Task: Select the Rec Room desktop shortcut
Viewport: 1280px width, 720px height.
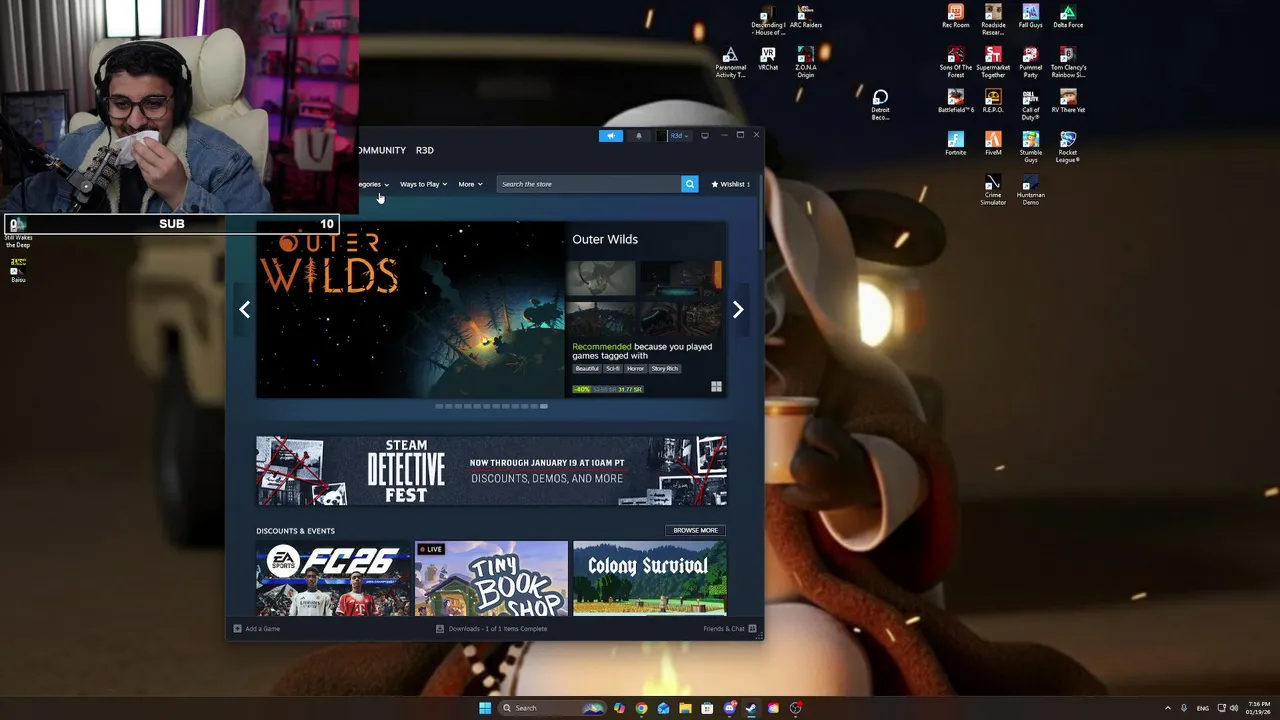Action: pos(956,17)
